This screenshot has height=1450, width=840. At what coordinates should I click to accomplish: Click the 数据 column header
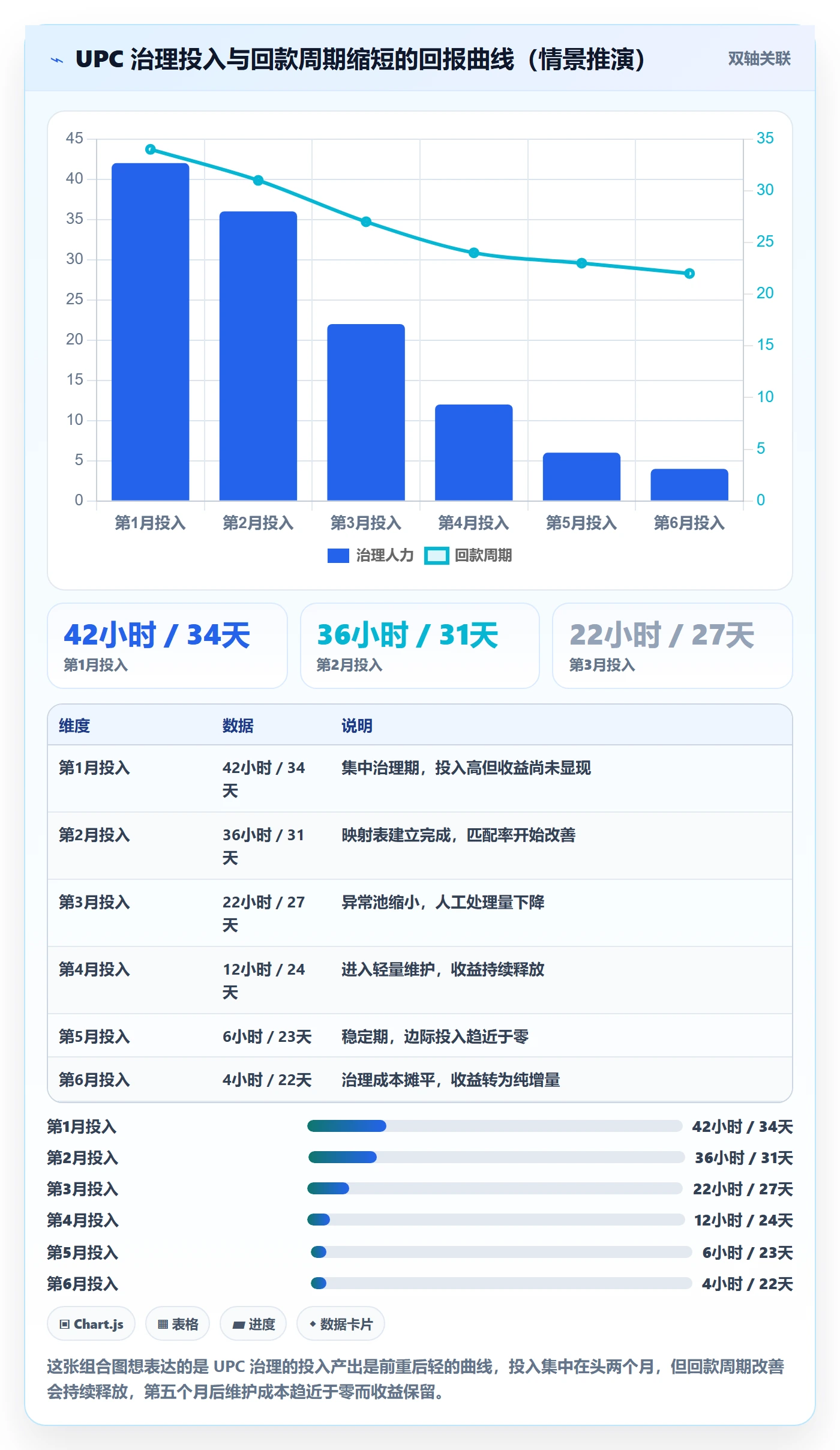238,726
